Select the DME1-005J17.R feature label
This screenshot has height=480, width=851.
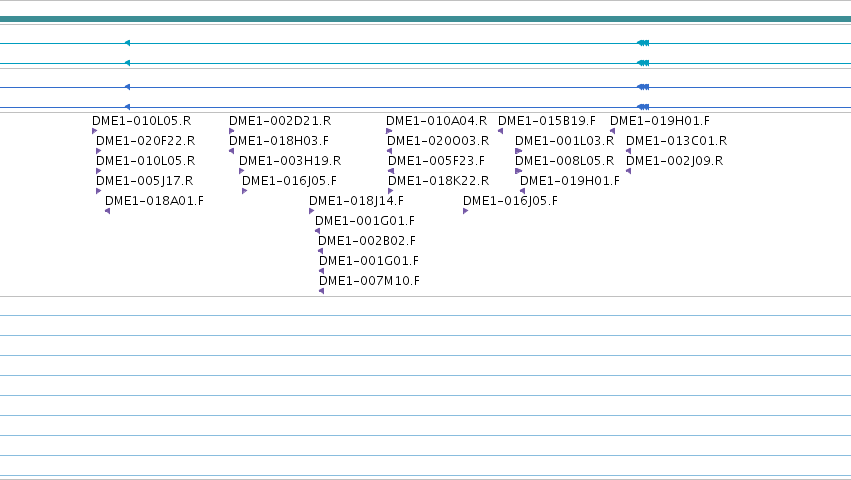point(144,181)
